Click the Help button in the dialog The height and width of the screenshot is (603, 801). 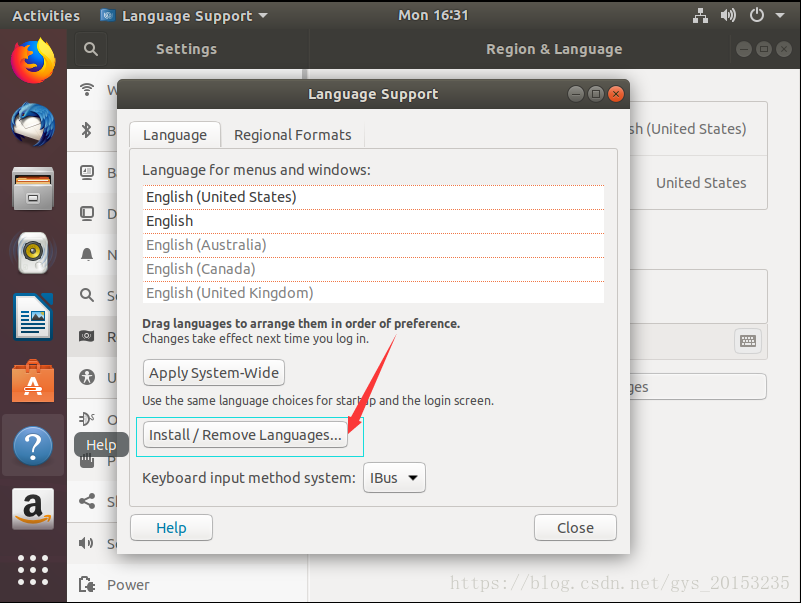pyautogui.click(x=171, y=527)
